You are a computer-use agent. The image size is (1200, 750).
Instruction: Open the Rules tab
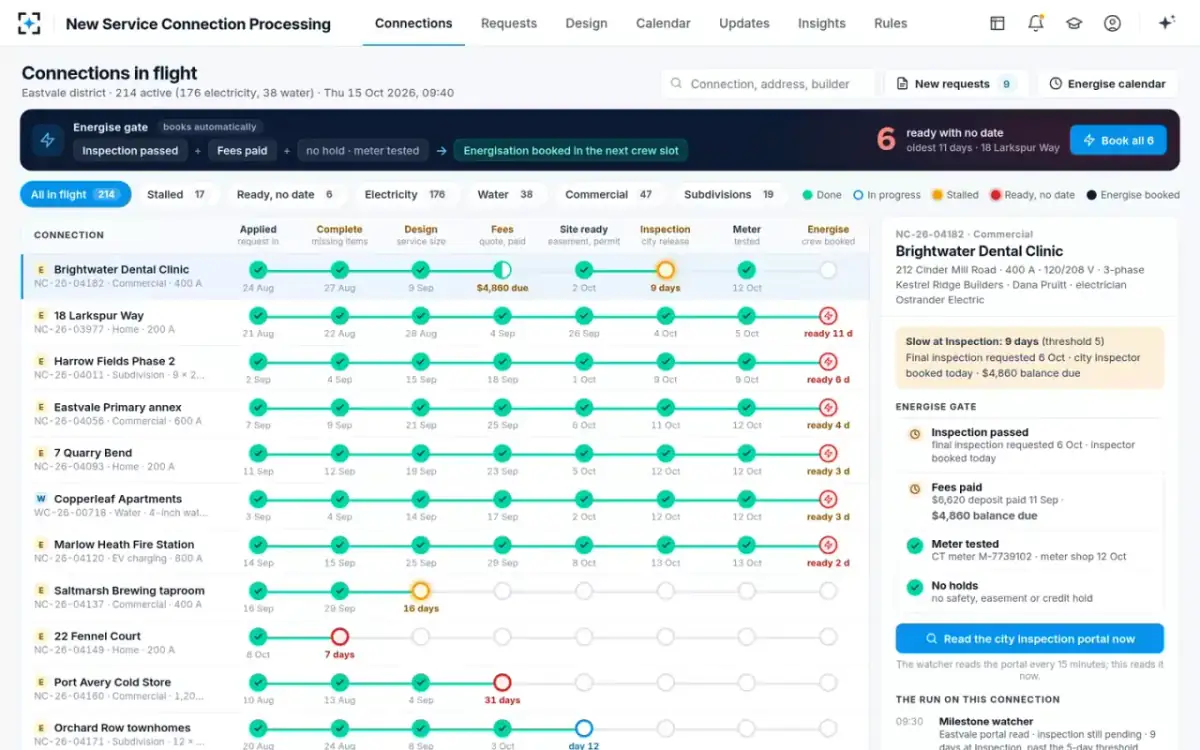(891, 23)
